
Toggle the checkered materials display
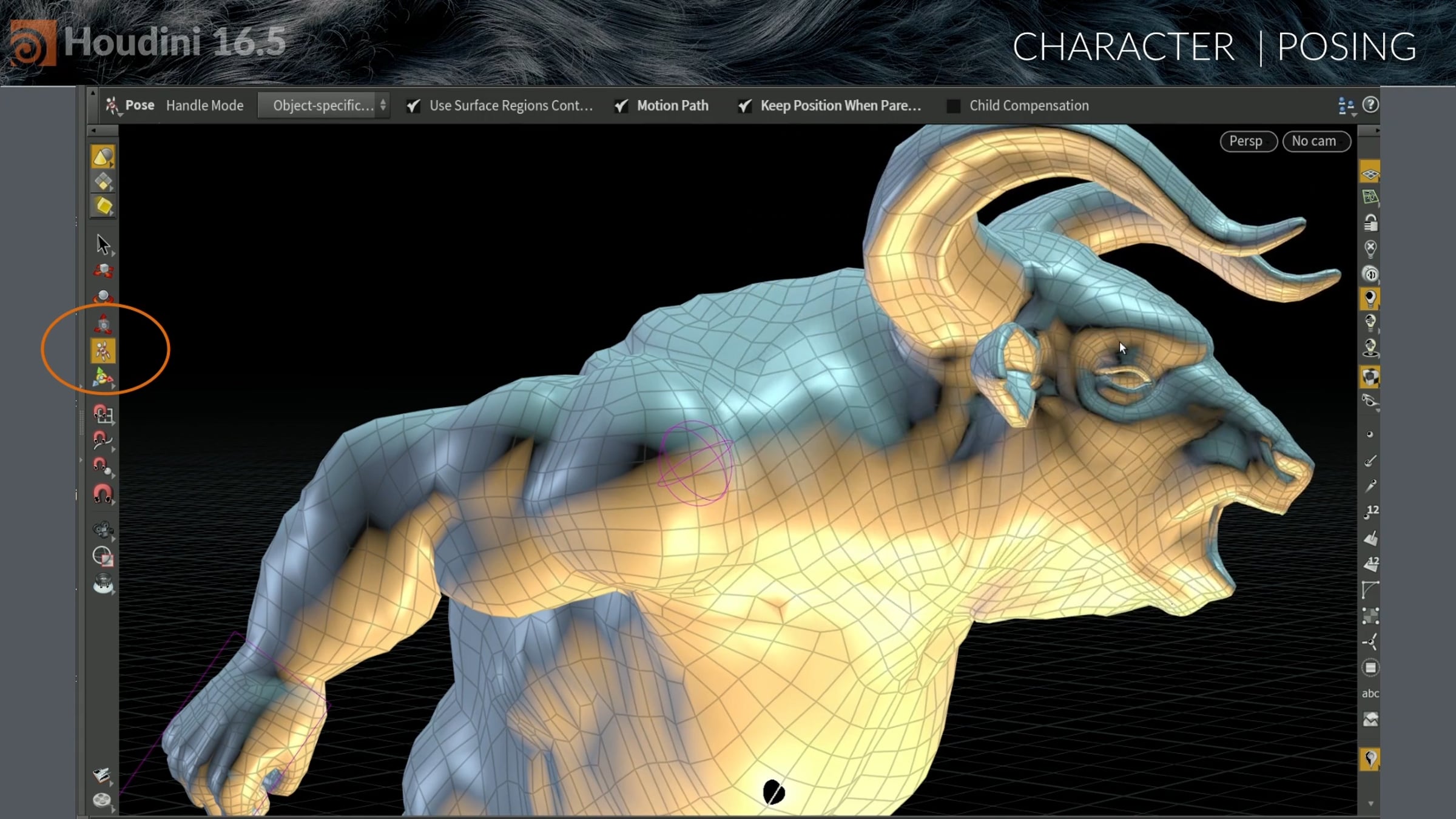1370,376
